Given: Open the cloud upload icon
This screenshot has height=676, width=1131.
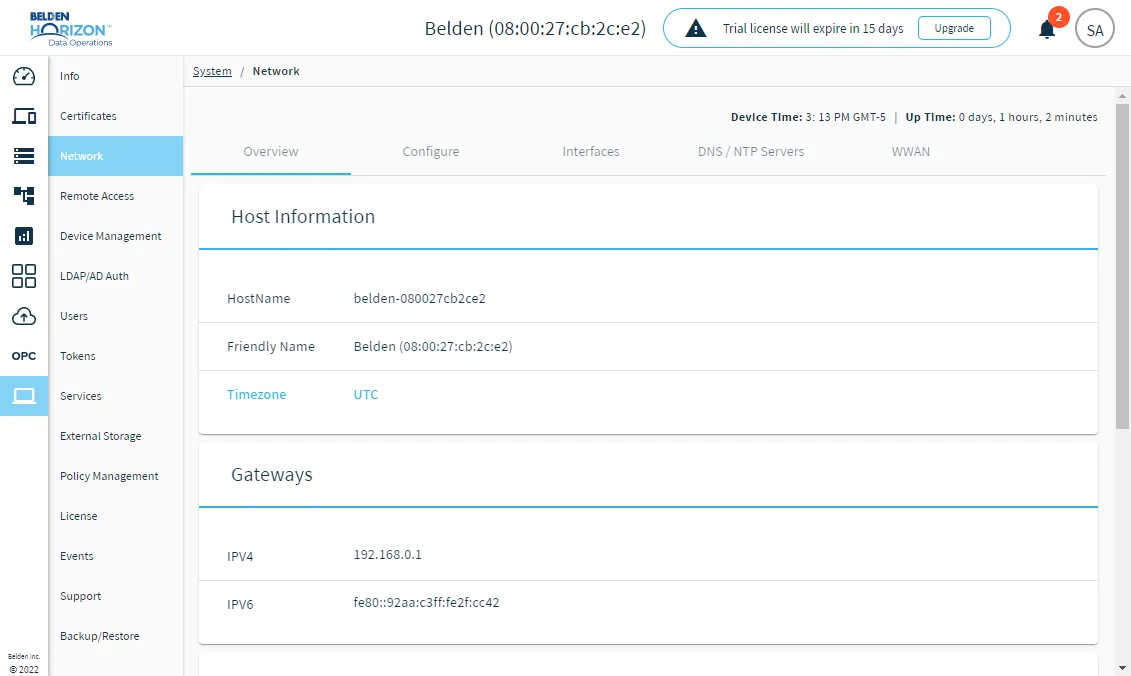Looking at the screenshot, I should pos(24,316).
